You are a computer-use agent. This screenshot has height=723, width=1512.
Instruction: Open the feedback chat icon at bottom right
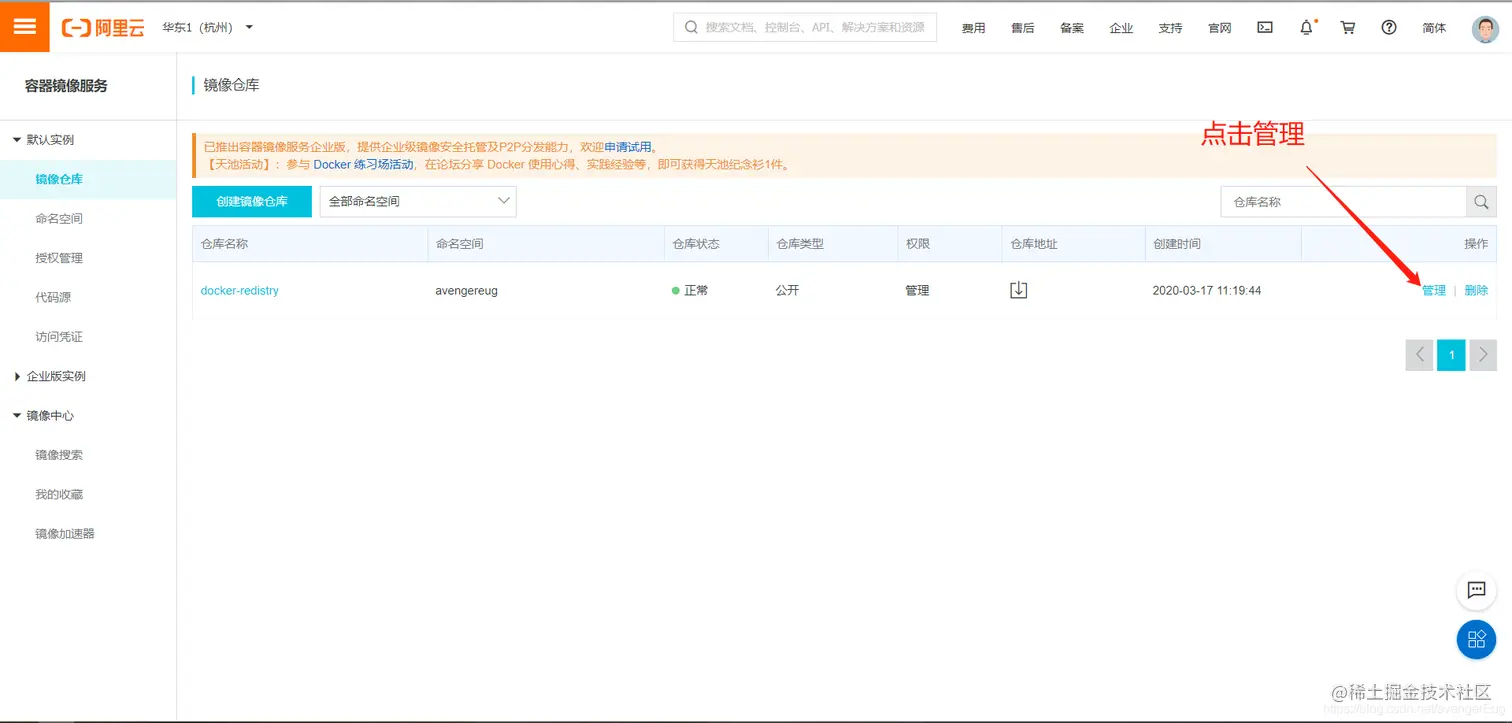pos(1476,591)
